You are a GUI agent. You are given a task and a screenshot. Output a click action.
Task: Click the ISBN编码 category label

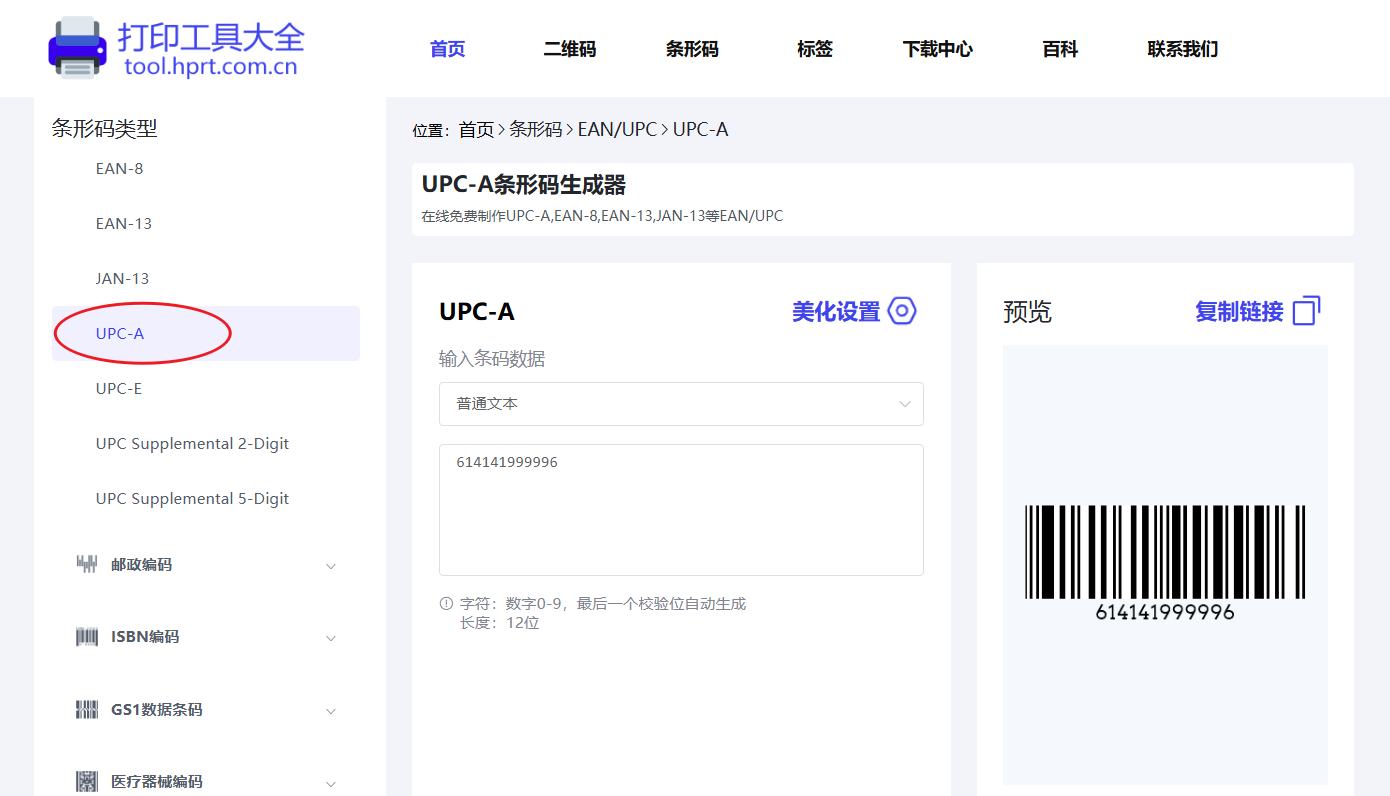pyautogui.click(x=145, y=637)
